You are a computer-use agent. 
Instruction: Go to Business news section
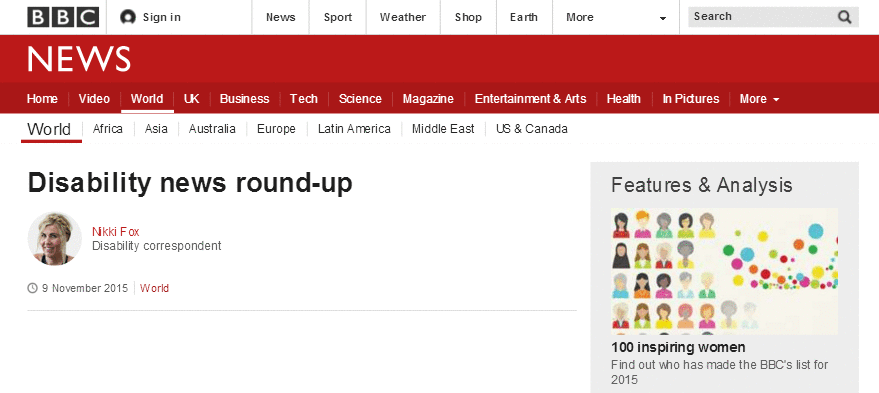coord(244,99)
